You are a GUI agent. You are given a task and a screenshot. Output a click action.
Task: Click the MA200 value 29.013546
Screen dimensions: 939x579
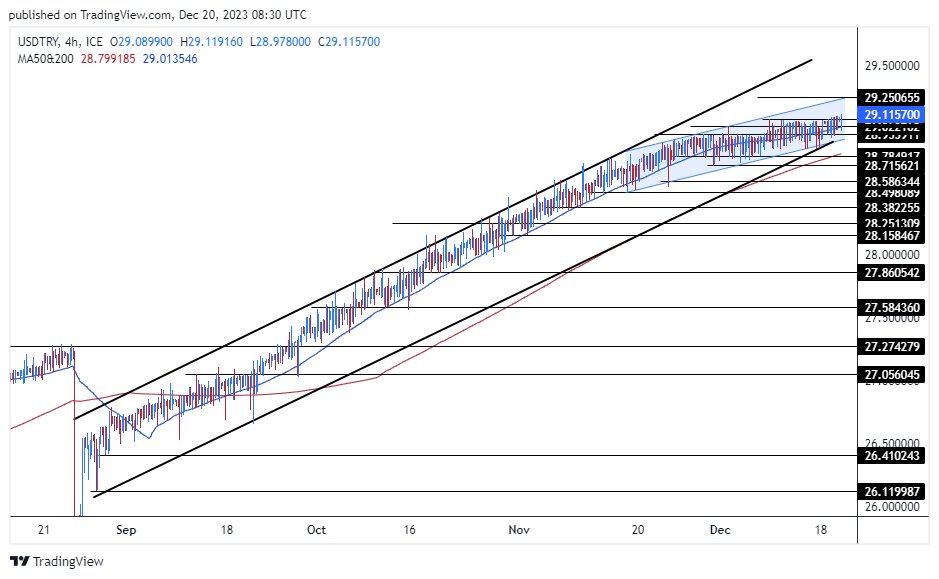click(170, 59)
